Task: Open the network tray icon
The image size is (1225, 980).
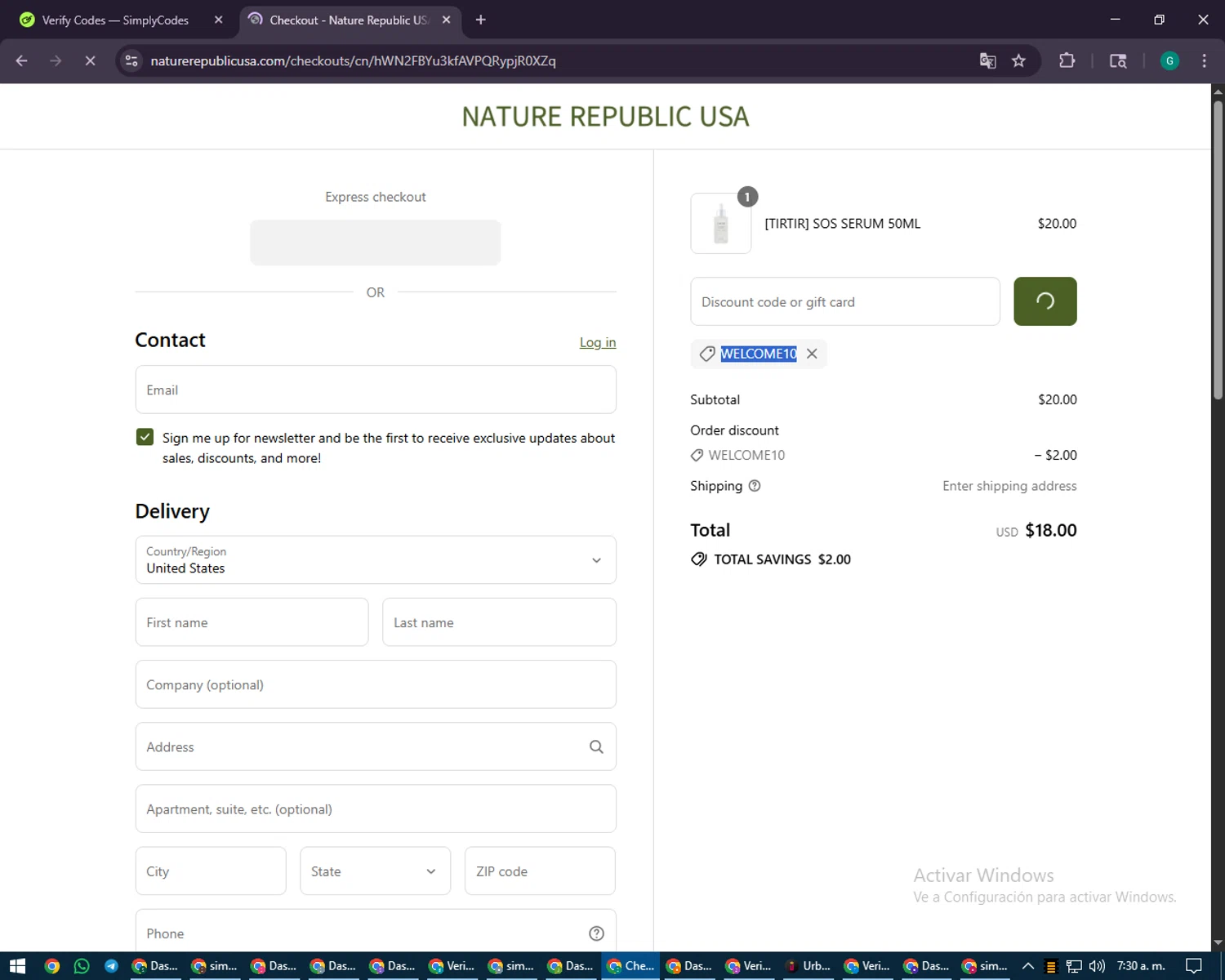Action: click(x=1074, y=966)
